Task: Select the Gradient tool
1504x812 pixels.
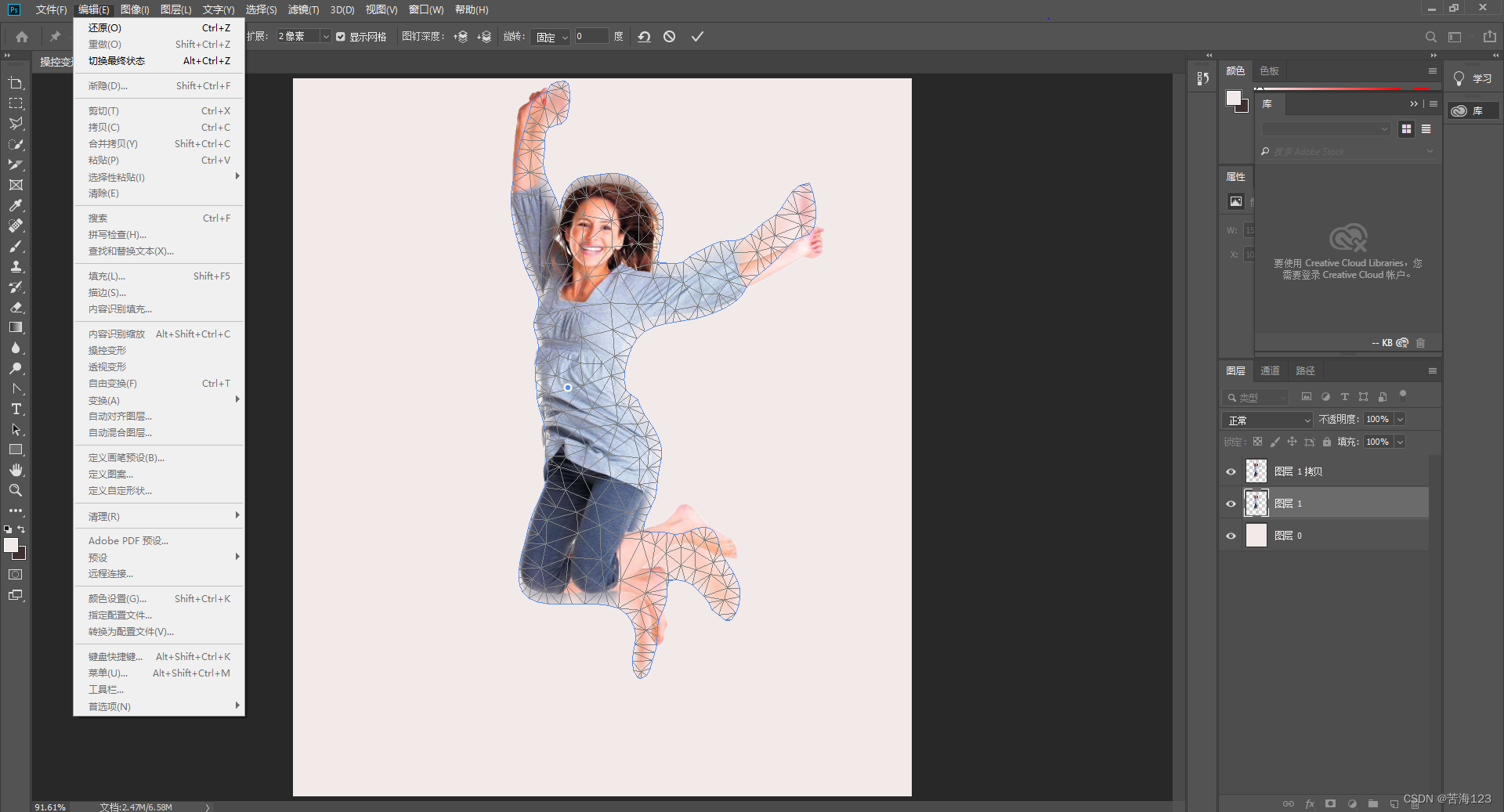Action: click(x=16, y=327)
